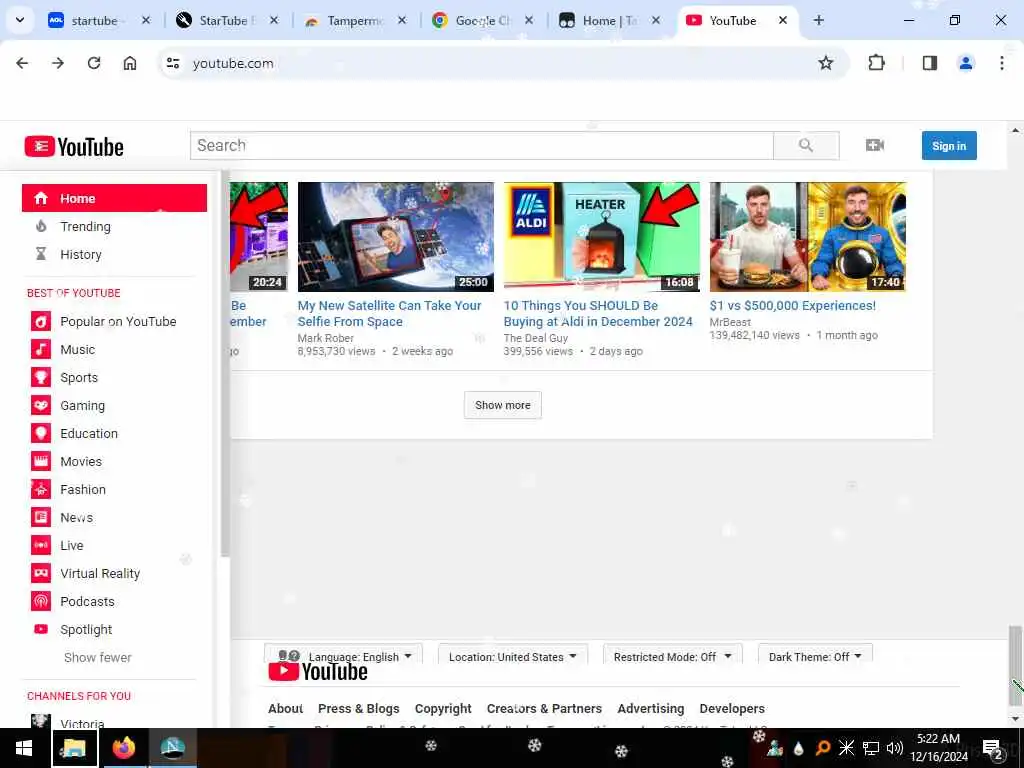The image size is (1024, 768).
Task: Click the YouTube logo in the header
Action: (x=74, y=146)
